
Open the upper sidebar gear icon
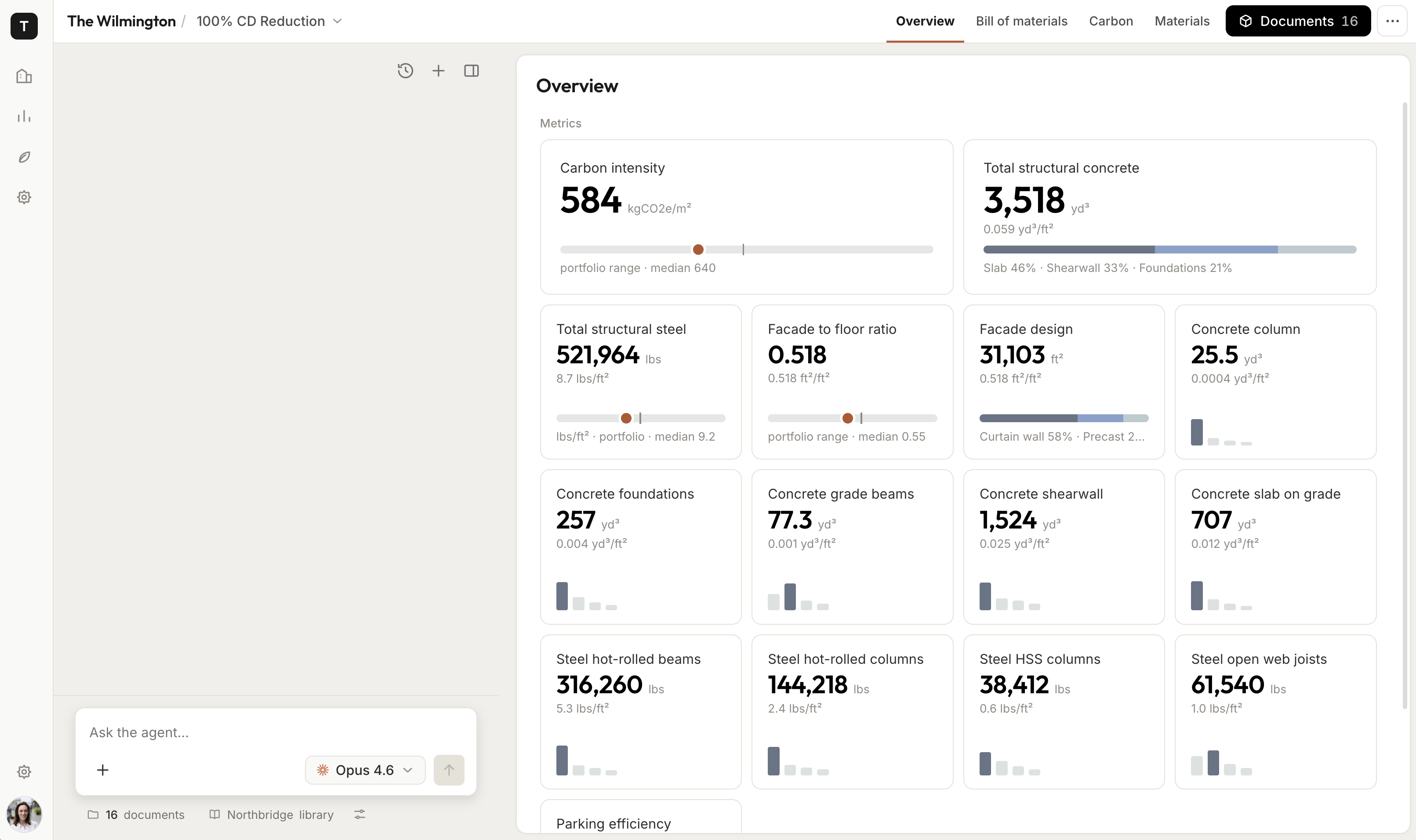coord(24,197)
